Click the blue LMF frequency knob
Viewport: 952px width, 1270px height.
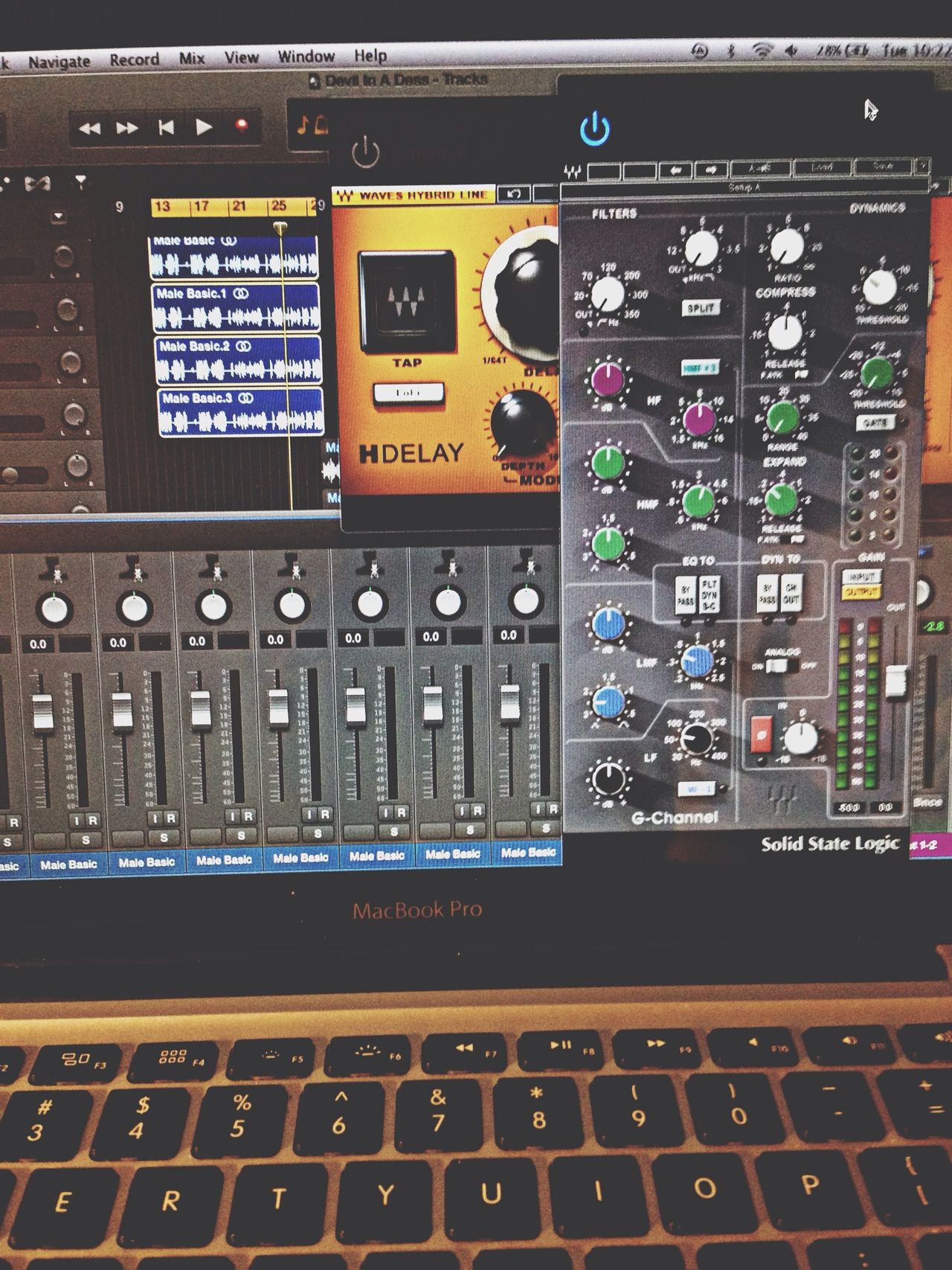pyautogui.click(x=698, y=661)
